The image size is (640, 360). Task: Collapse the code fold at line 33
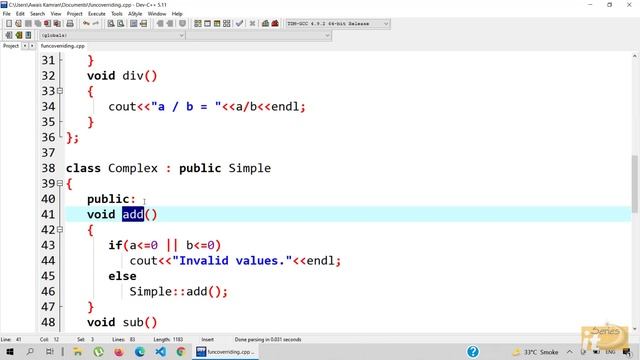coord(60,91)
